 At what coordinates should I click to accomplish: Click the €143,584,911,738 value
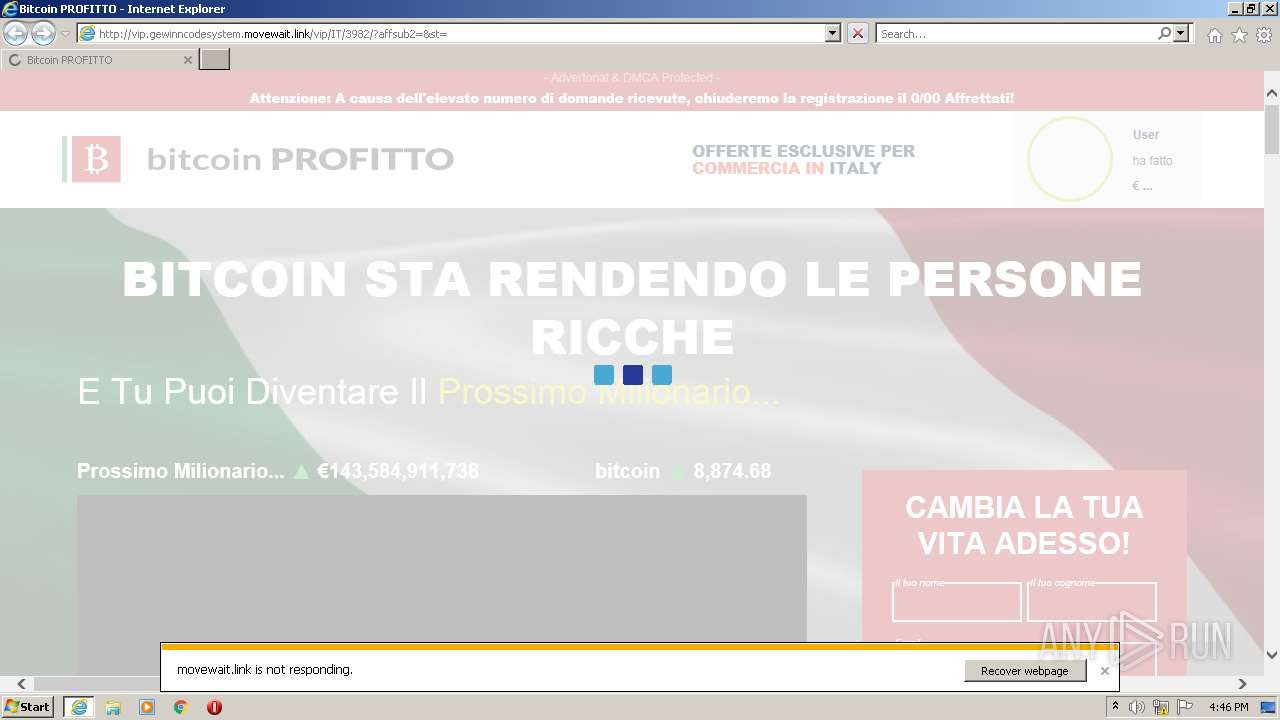398,471
